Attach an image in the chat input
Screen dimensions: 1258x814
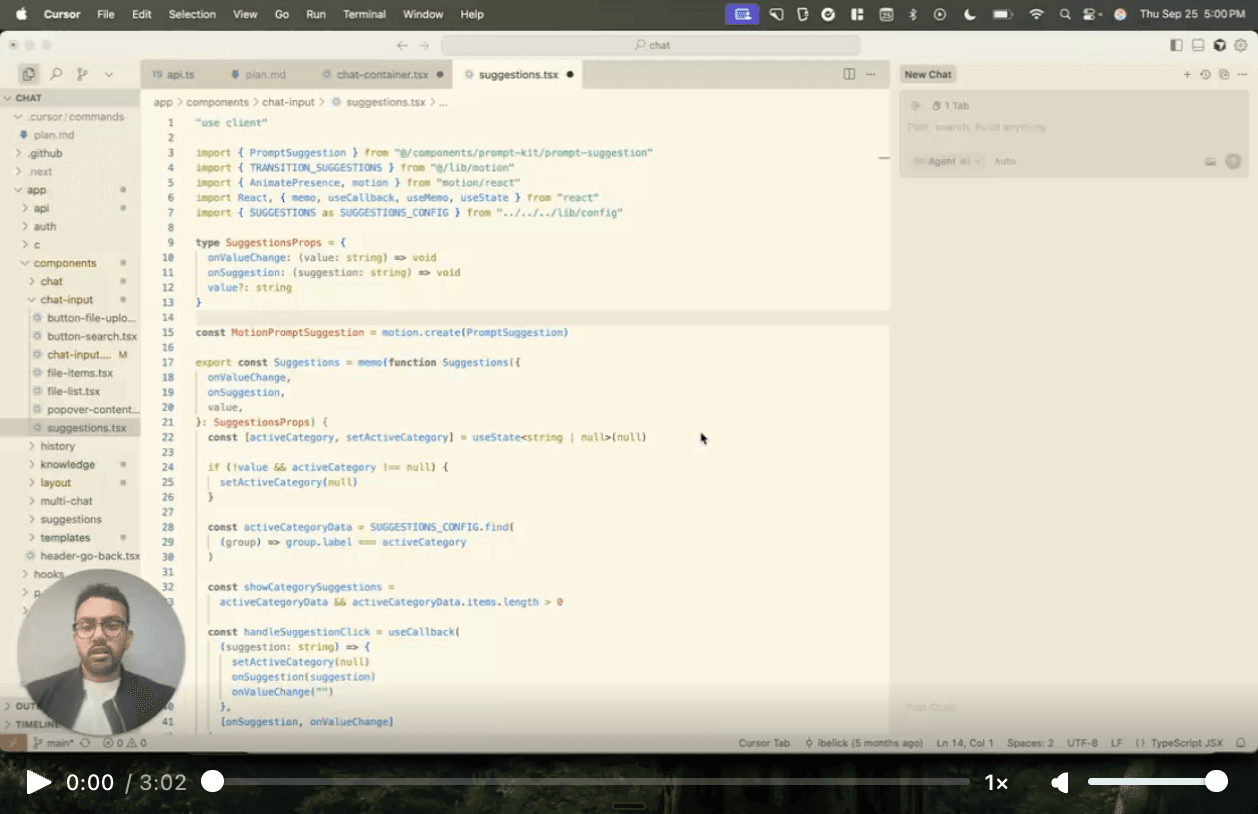click(x=1210, y=161)
